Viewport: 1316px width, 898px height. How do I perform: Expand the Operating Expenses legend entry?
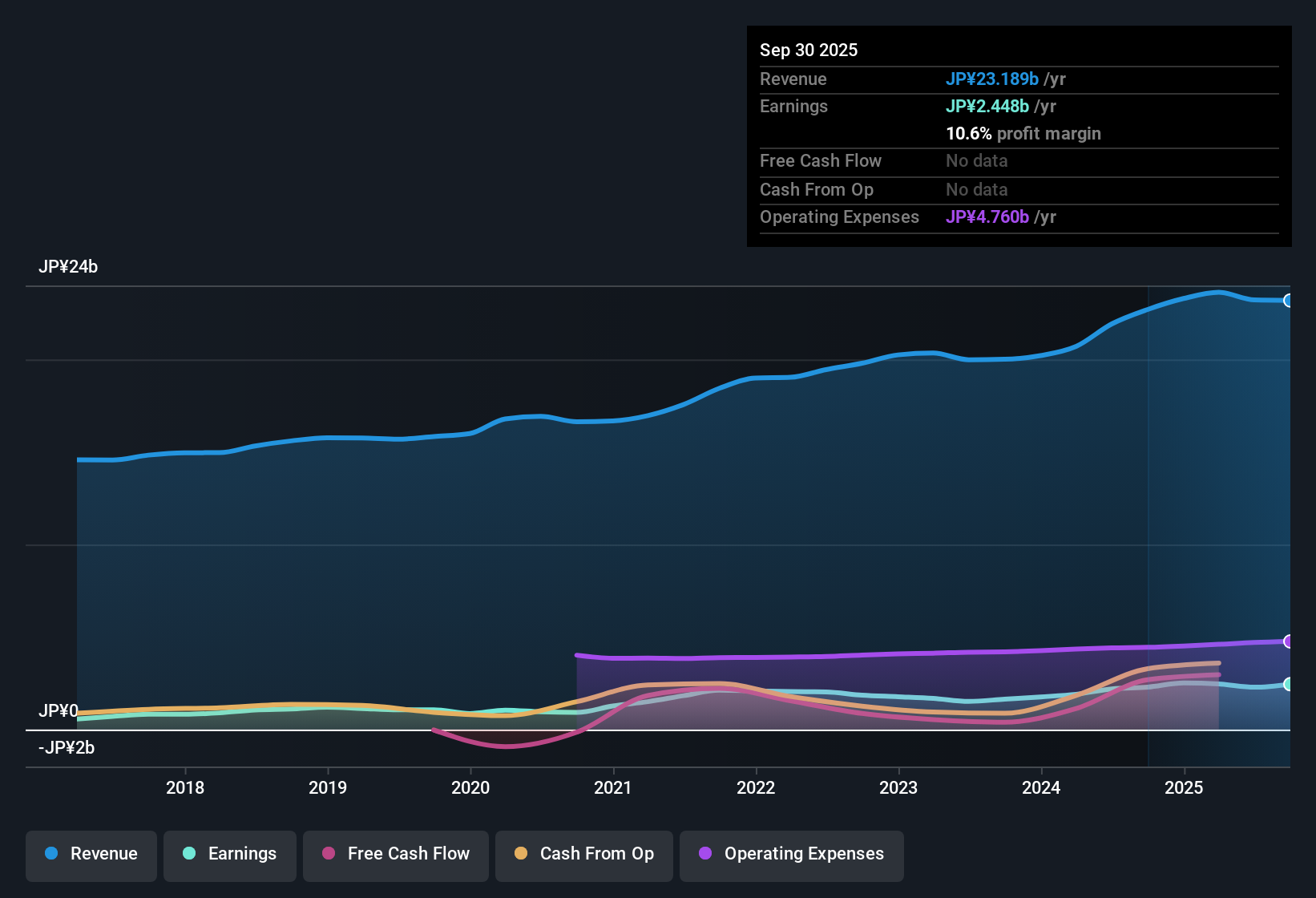coord(791,854)
